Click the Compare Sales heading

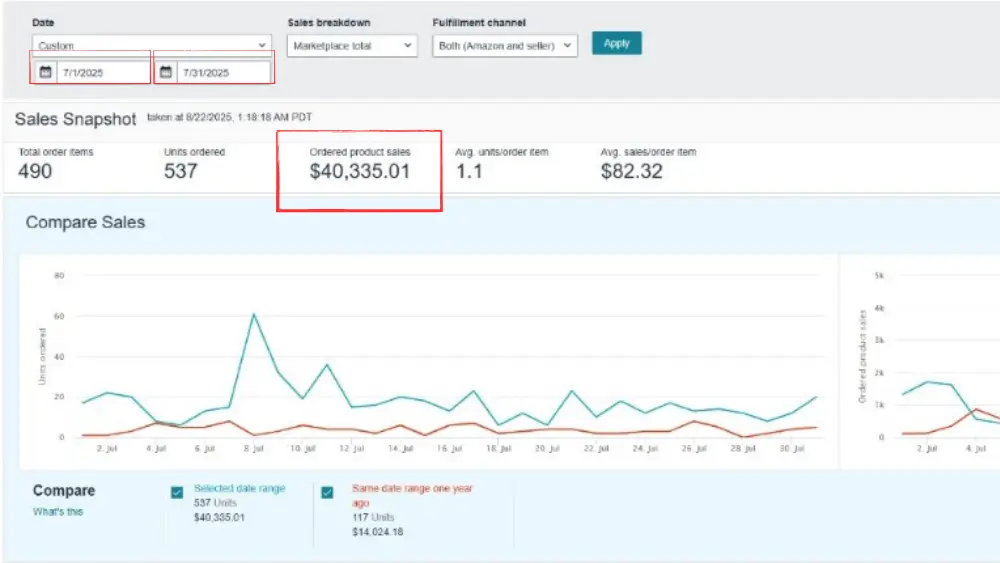tap(85, 222)
